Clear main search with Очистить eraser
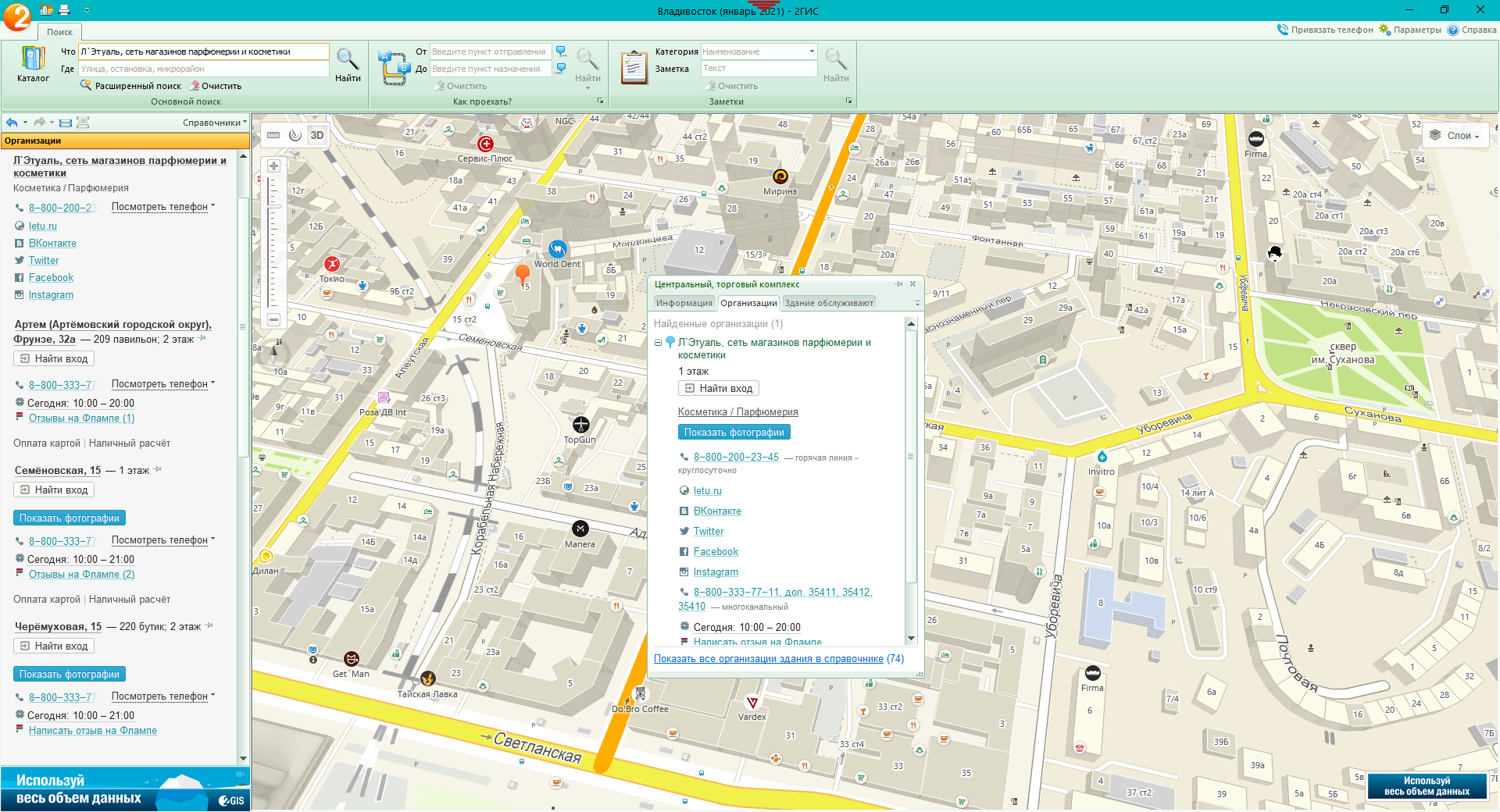The width and height of the screenshot is (1500, 812). click(x=216, y=86)
